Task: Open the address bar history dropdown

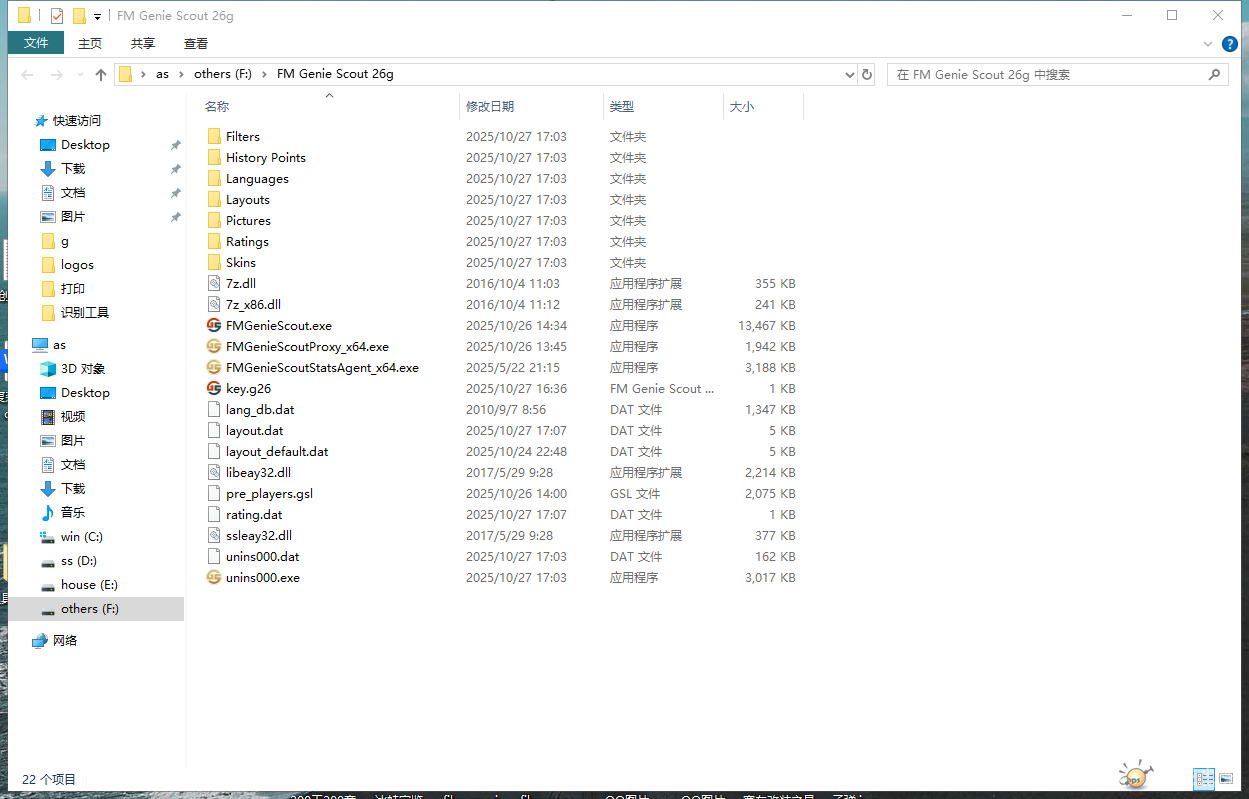Action: coord(849,75)
